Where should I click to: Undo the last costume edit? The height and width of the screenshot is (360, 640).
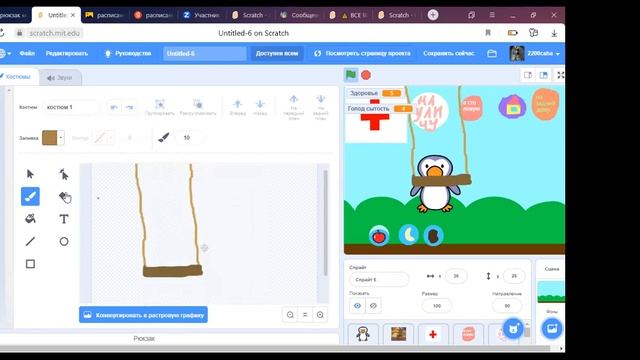point(114,107)
